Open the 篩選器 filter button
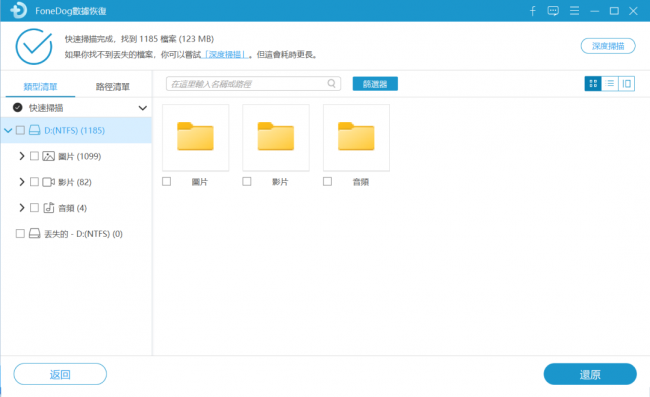 click(375, 84)
